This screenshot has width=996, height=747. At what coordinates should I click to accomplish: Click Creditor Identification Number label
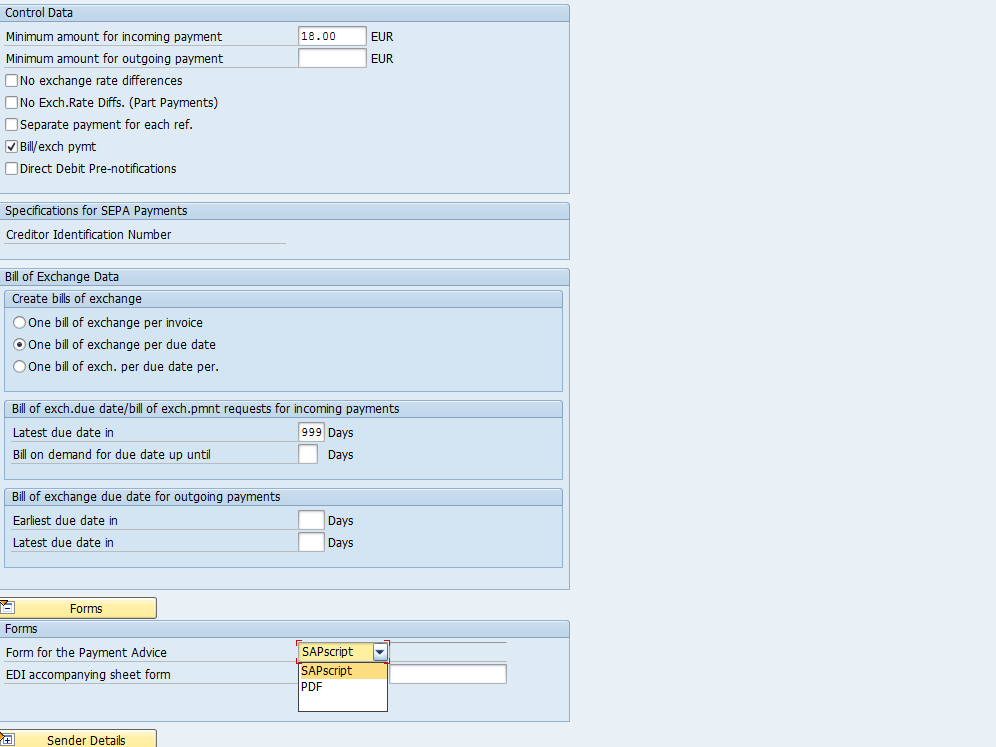[88, 234]
